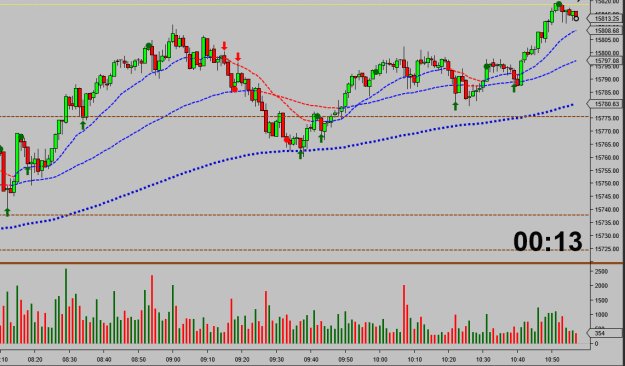Image resolution: width=625 pixels, height=366 pixels.
Task: Click the hollow circle last-price marker
Action: tap(576, 18)
